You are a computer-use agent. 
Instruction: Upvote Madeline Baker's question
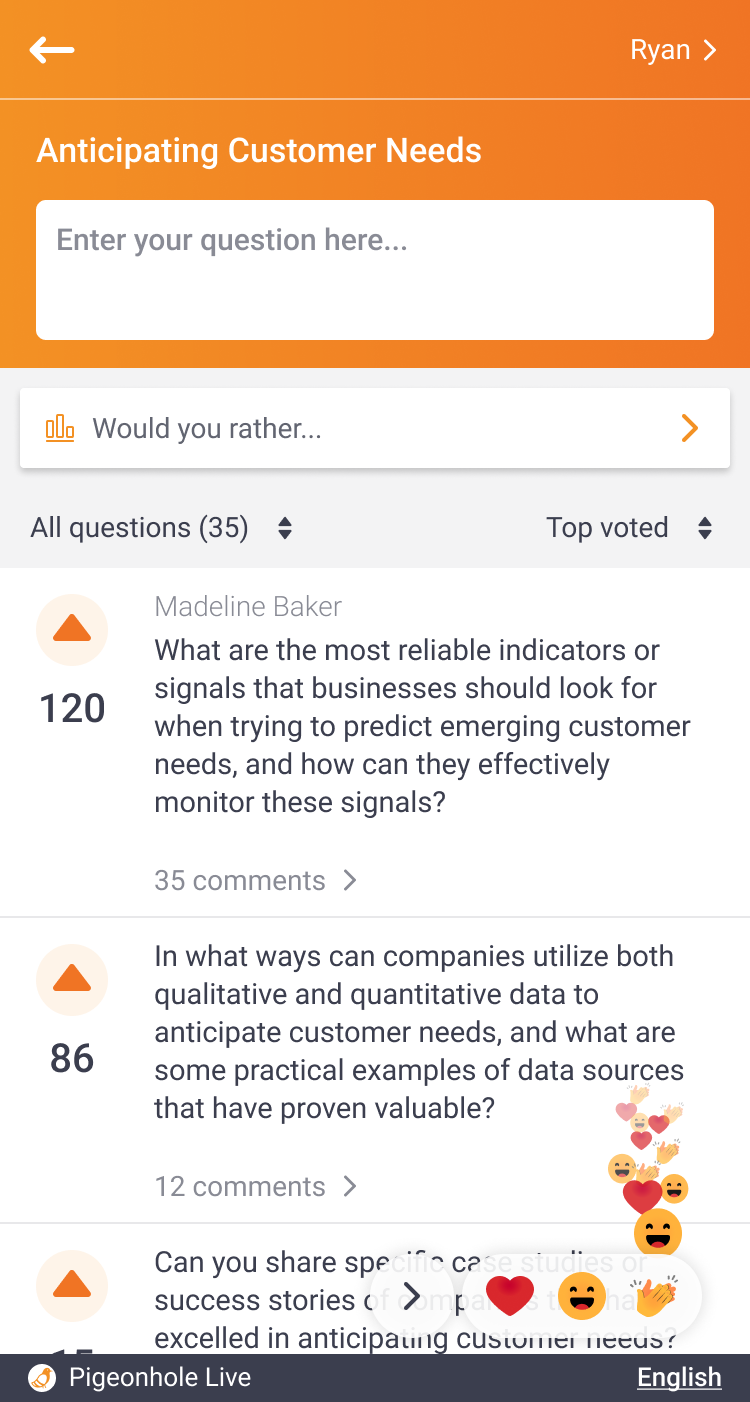coord(72,629)
